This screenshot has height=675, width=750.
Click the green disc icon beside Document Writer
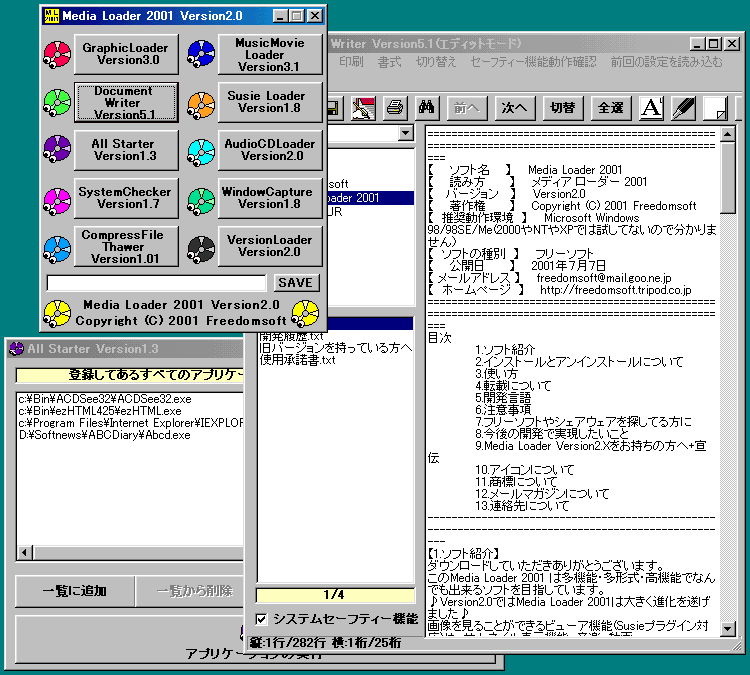click(57, 102)
